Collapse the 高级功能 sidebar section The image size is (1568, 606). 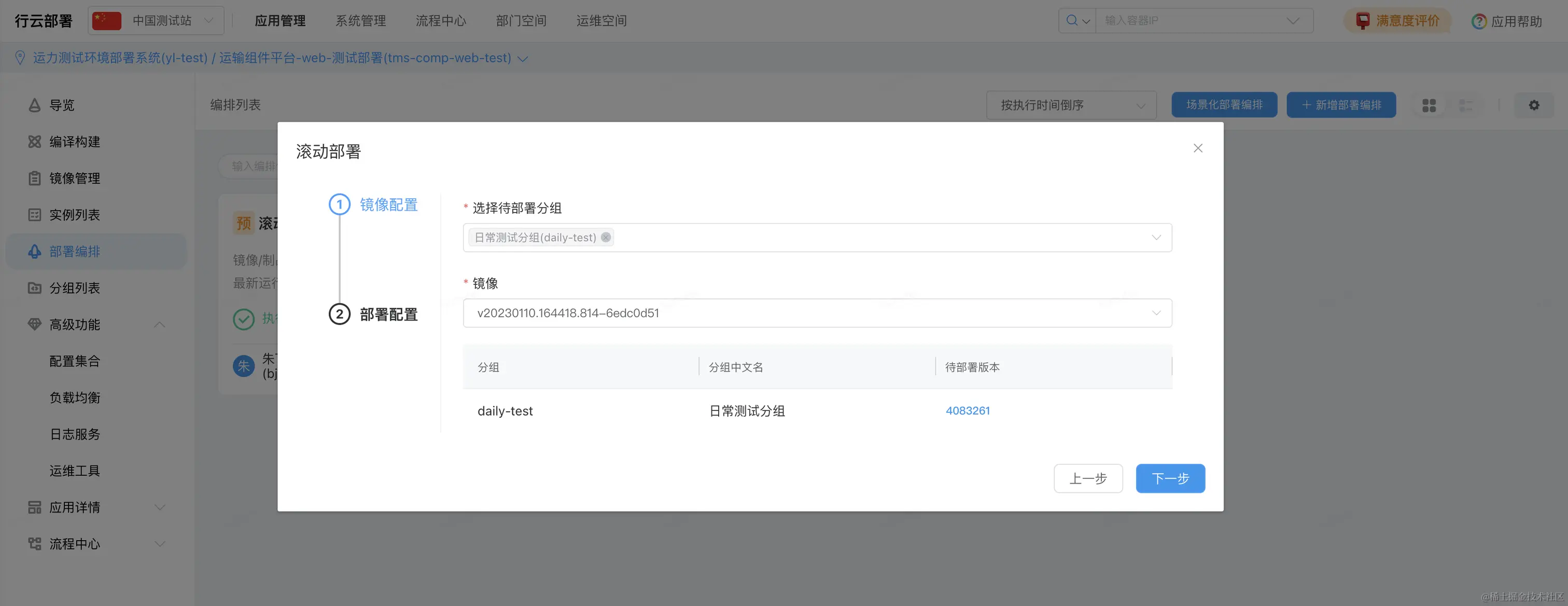tap(160, 325)
